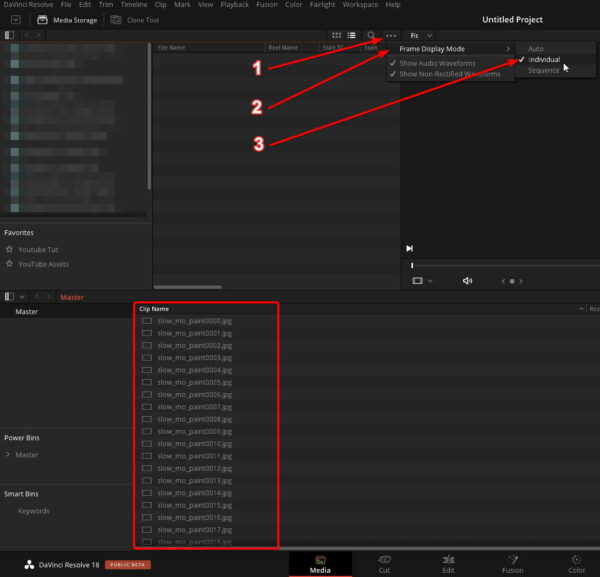Go to previous clip arrow in viewer
Image resolution: width=600 pixels, height=577 pixels.
tap(503, 281)
